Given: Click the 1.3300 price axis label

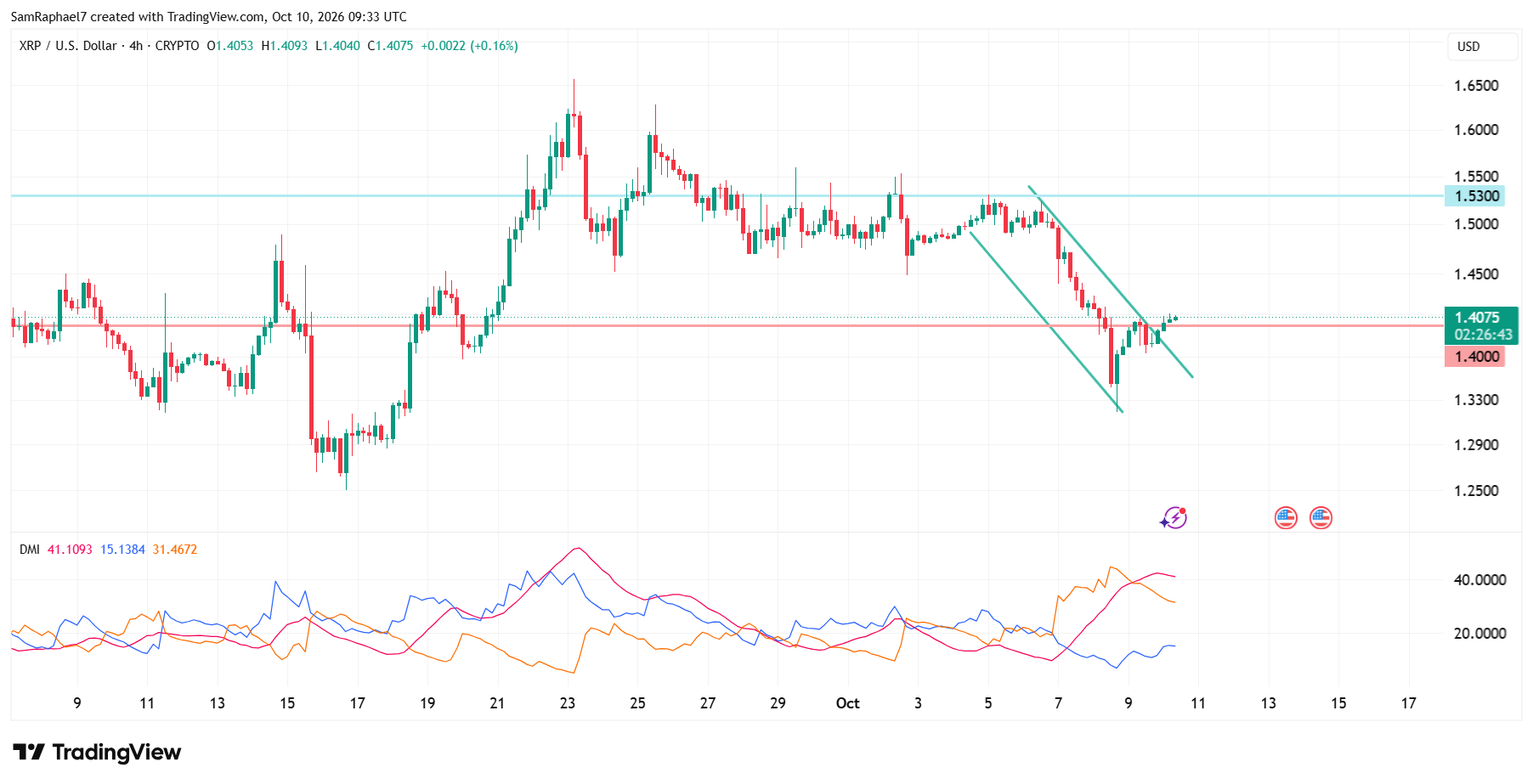Looking at the screenshot, I should [1476, 400].
